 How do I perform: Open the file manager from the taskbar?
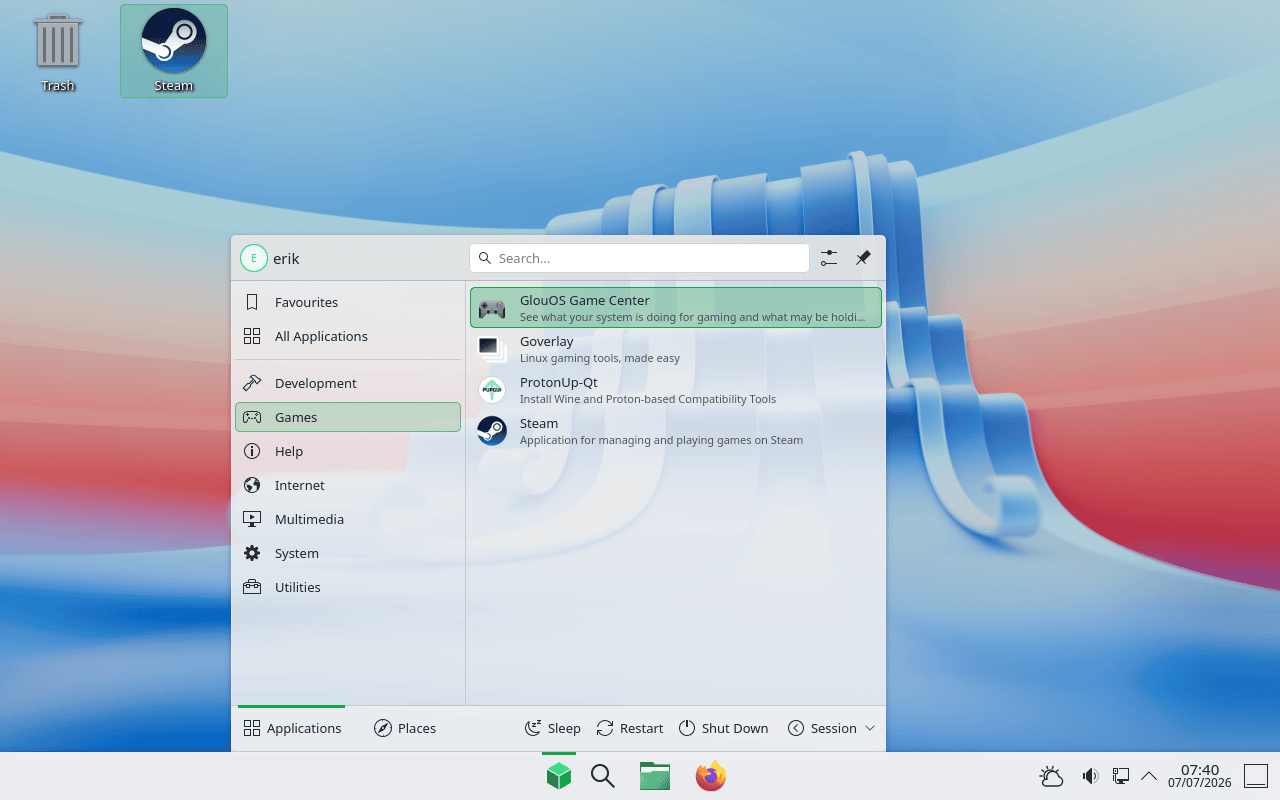click(x=655, y=776)
